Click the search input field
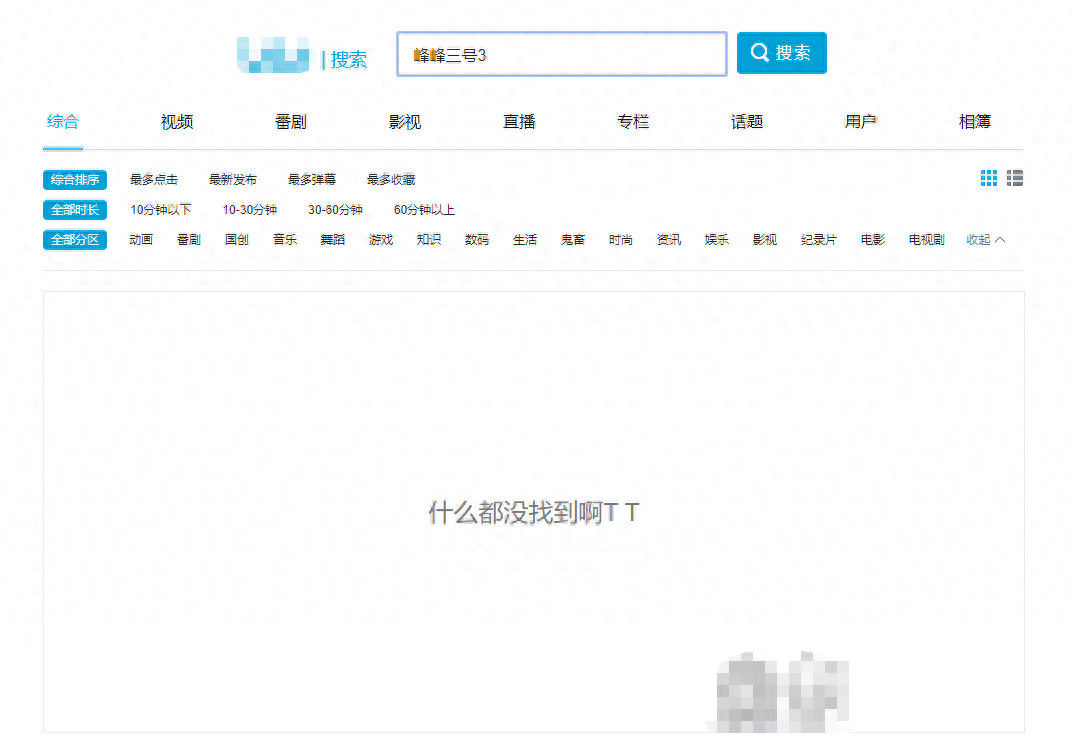1073x753 pixels. [561, 55]
